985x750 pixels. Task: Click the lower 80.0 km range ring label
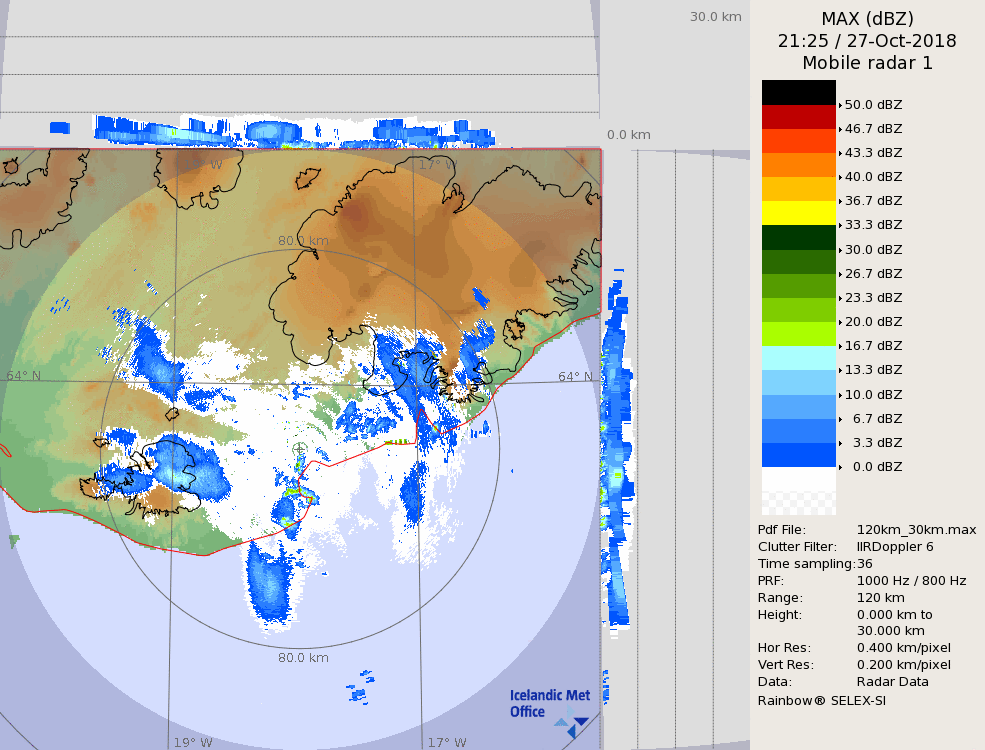click(x=303, y=658)
